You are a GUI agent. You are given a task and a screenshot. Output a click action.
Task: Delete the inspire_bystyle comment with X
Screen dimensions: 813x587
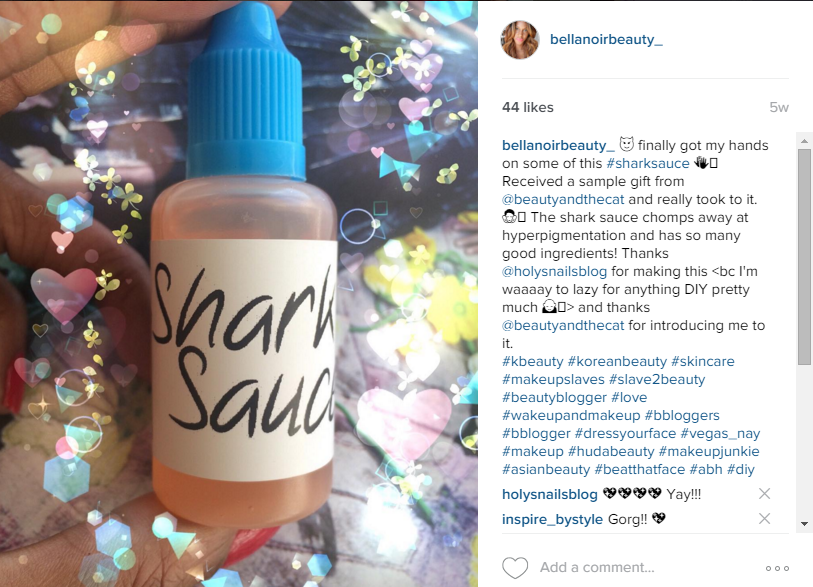tap(764, 519)
